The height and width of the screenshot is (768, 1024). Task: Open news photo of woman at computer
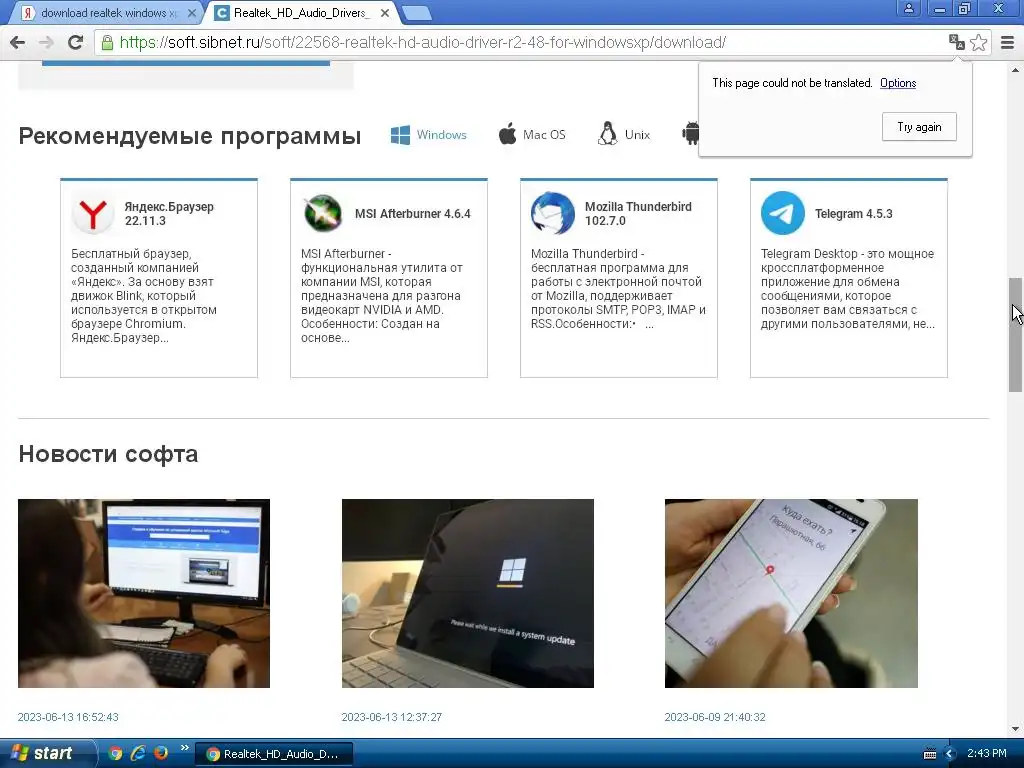click(144, 593)
